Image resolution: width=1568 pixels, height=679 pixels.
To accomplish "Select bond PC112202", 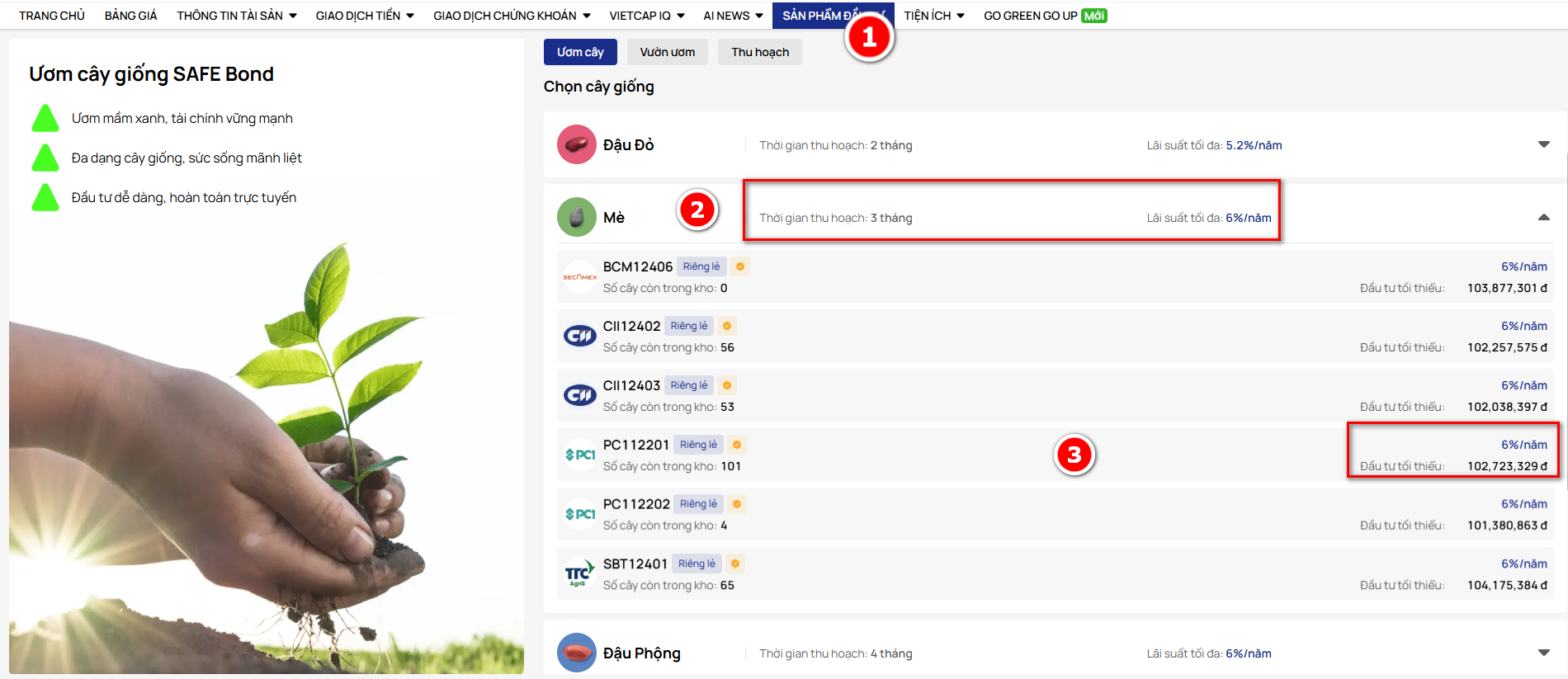I will [x=1056, y=515].
